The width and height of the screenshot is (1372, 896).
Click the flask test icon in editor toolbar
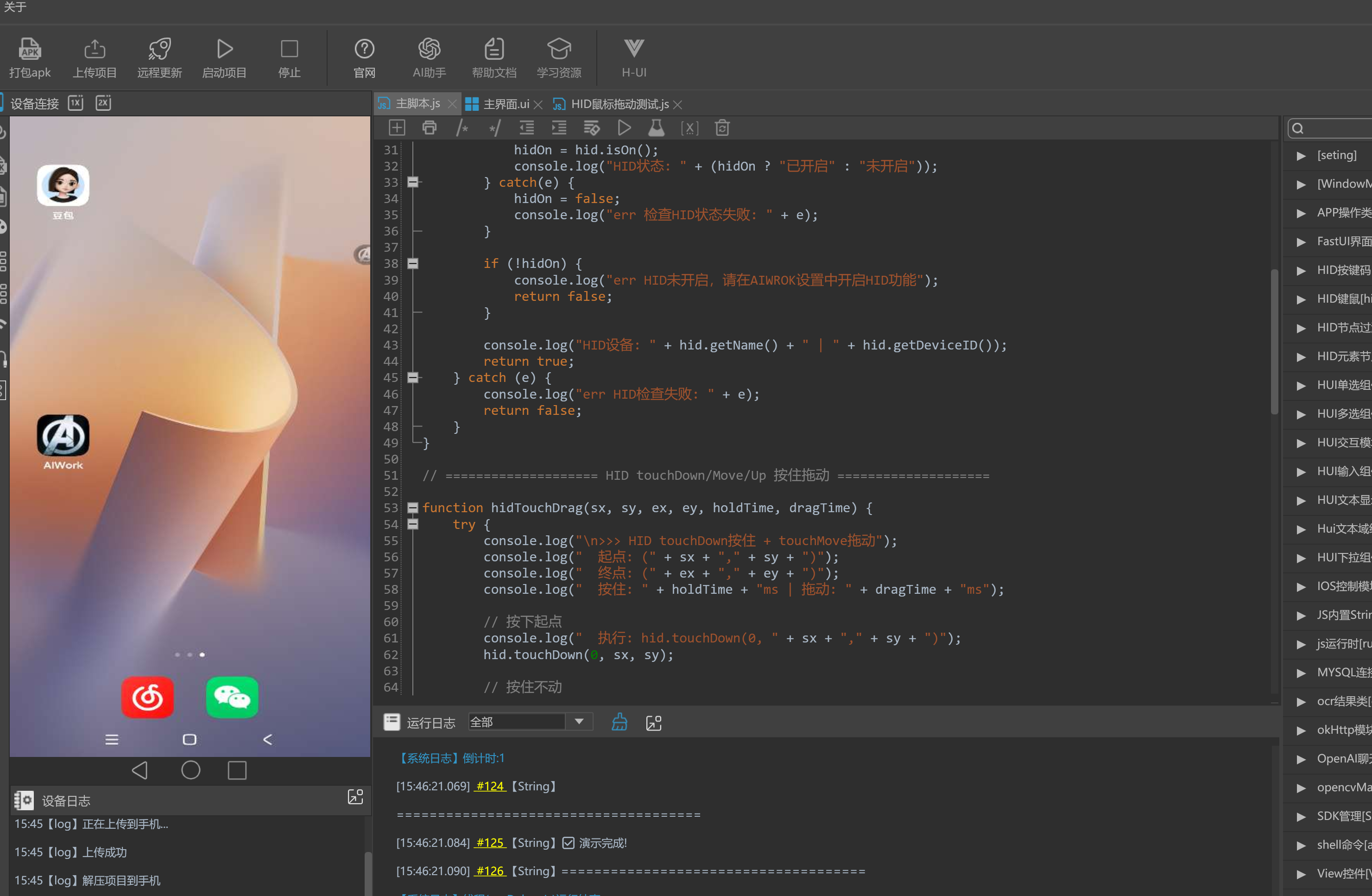[657, 127]
